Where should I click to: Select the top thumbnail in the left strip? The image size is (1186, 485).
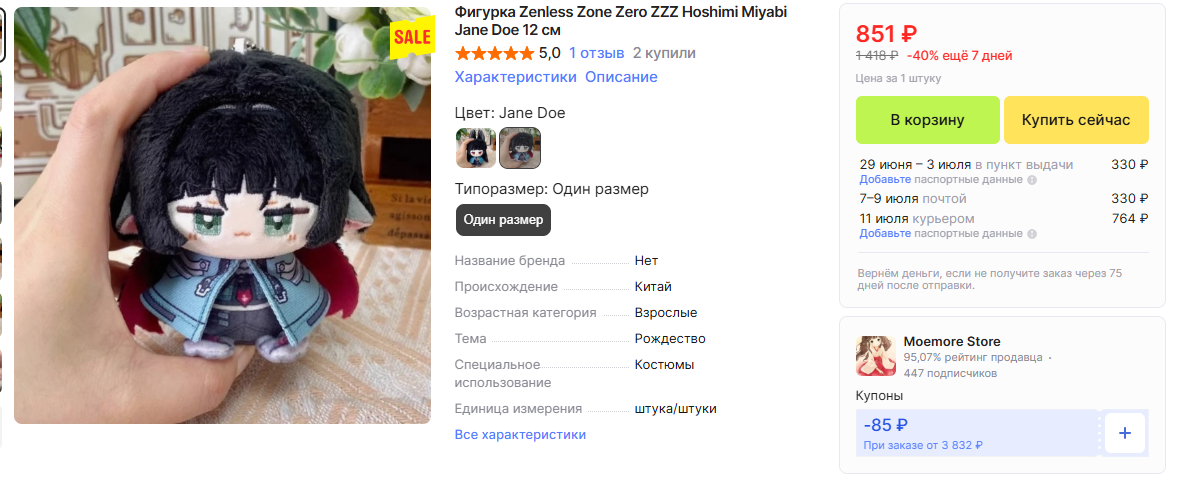tap(2, 35)
